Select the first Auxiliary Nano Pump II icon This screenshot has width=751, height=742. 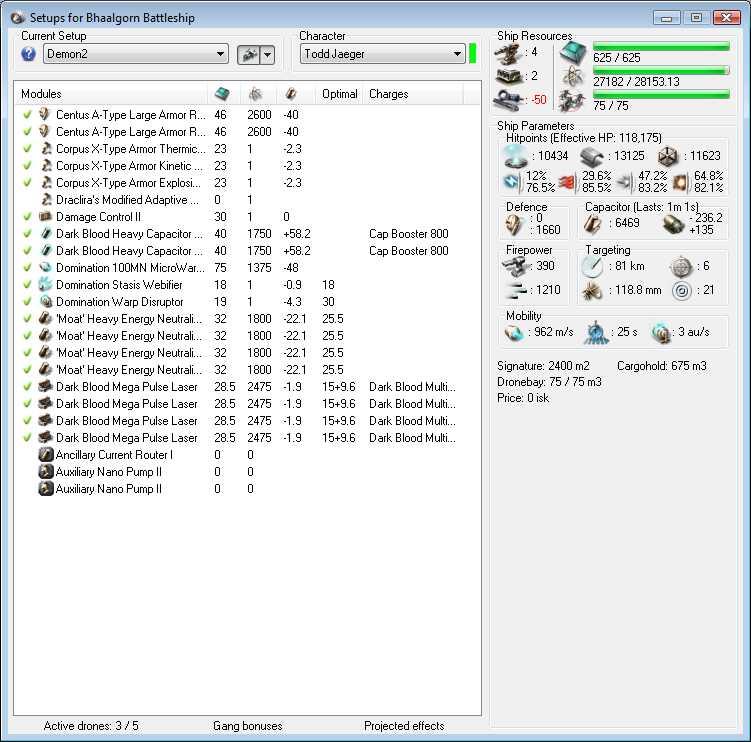(46, 472)
